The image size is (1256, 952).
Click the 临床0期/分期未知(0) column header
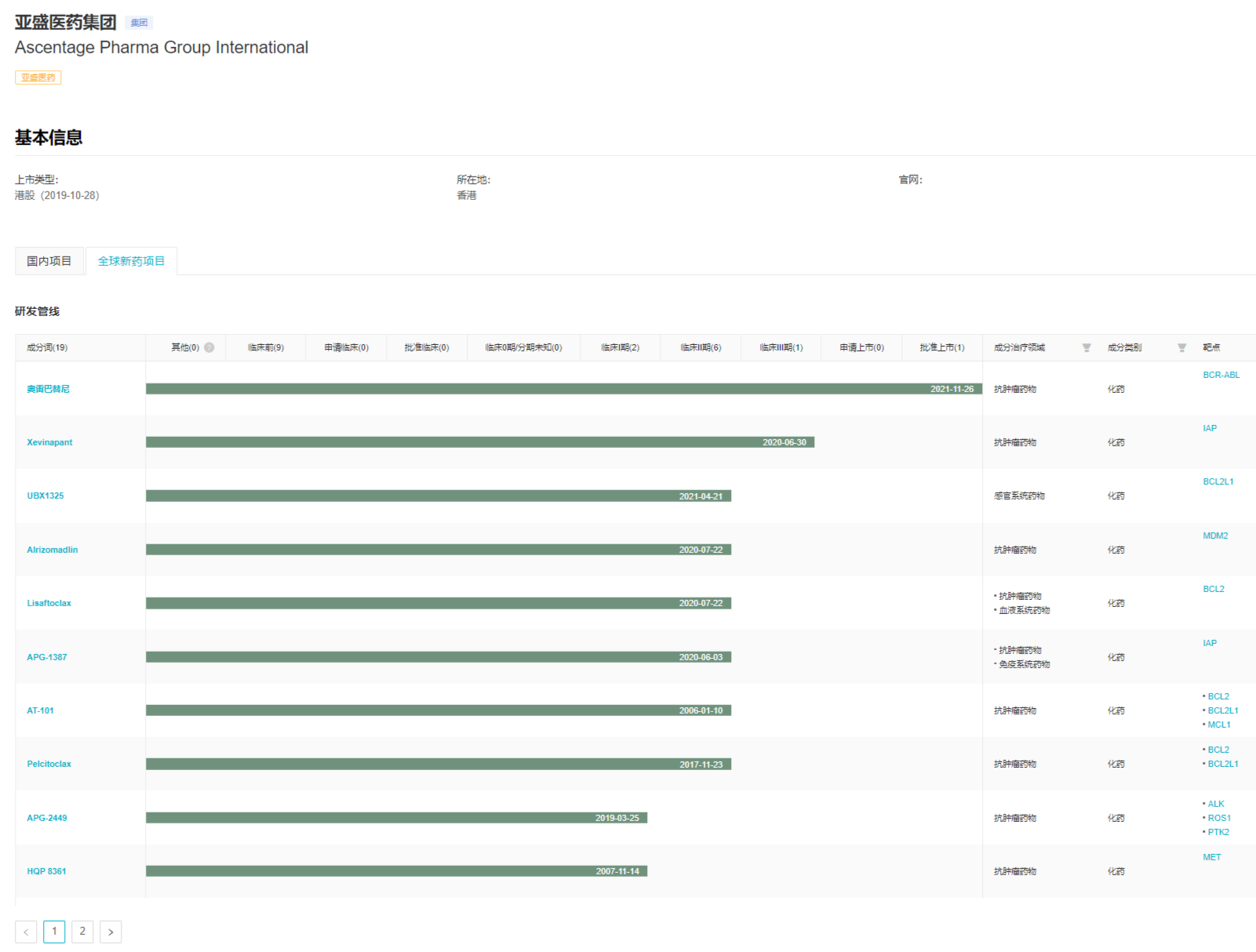(x=523, y=347)
